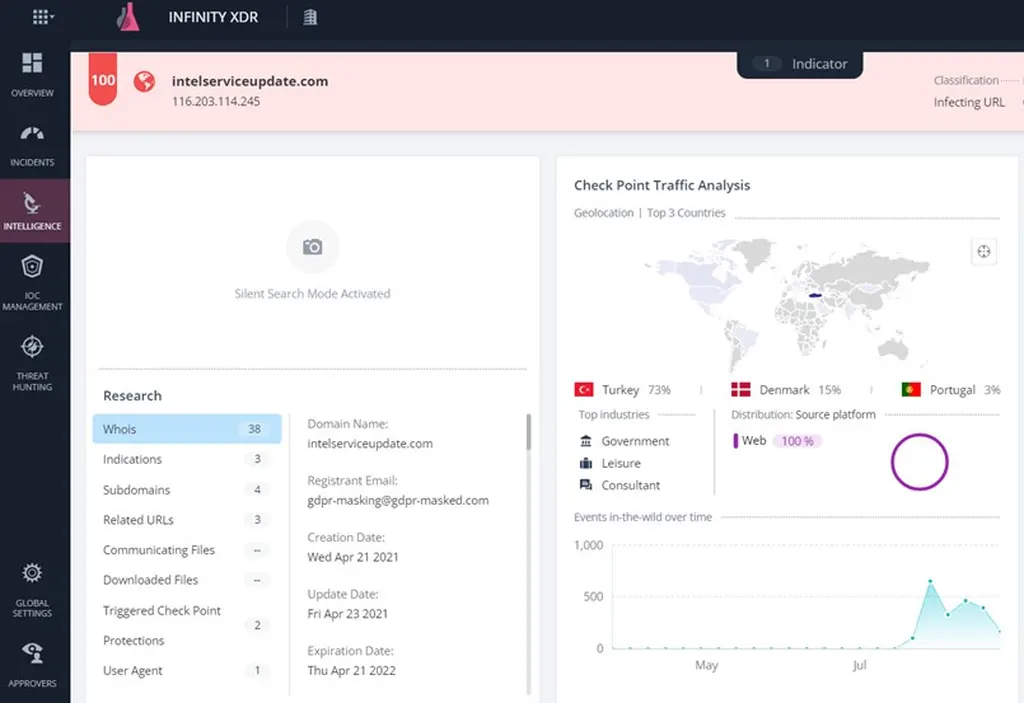Click the Whois panel vertical scrollbar
Screen dimensions: 1024x703
(x=528, y=432)
